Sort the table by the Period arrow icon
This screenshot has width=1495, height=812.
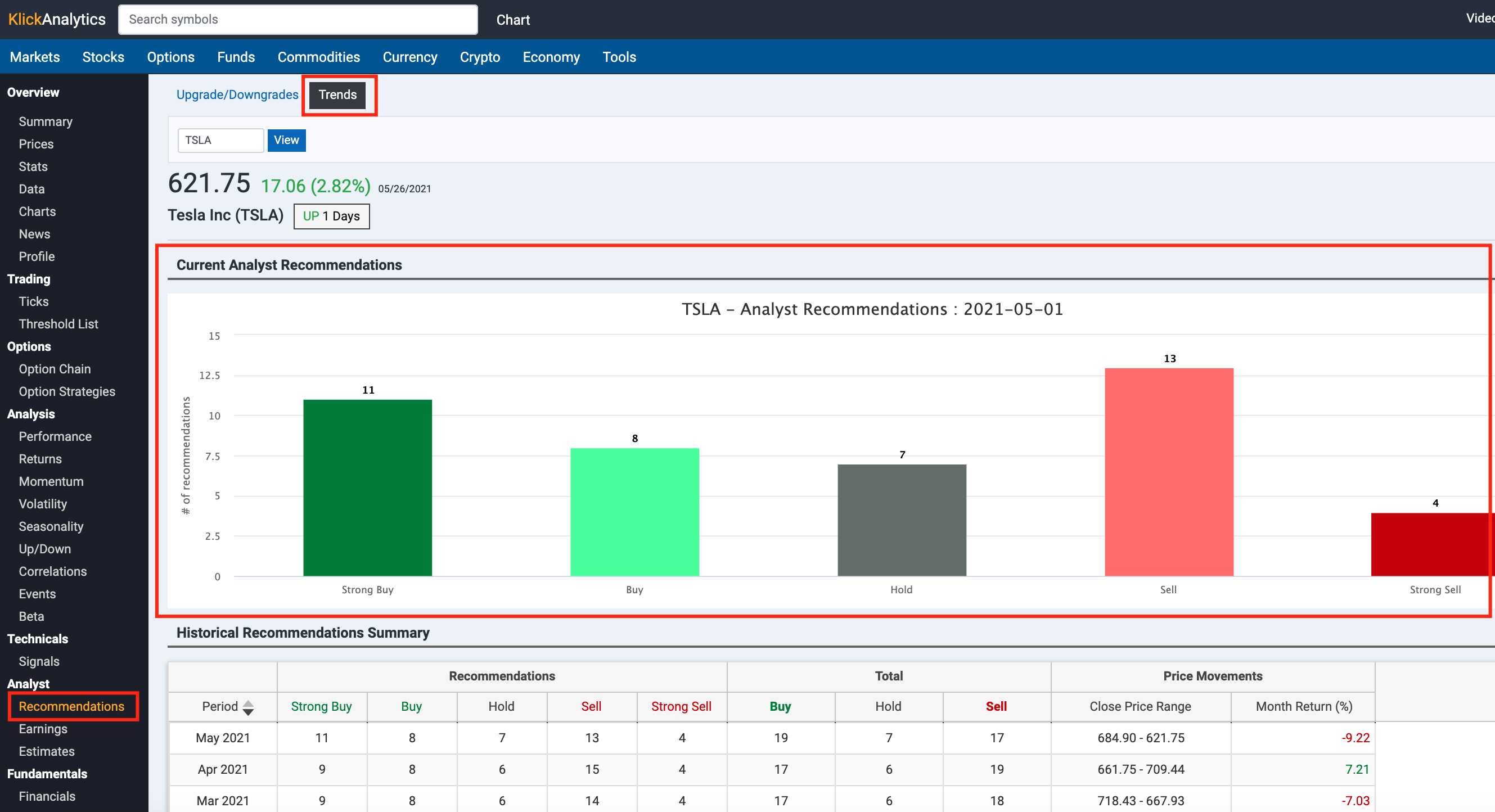coord(249,707)
